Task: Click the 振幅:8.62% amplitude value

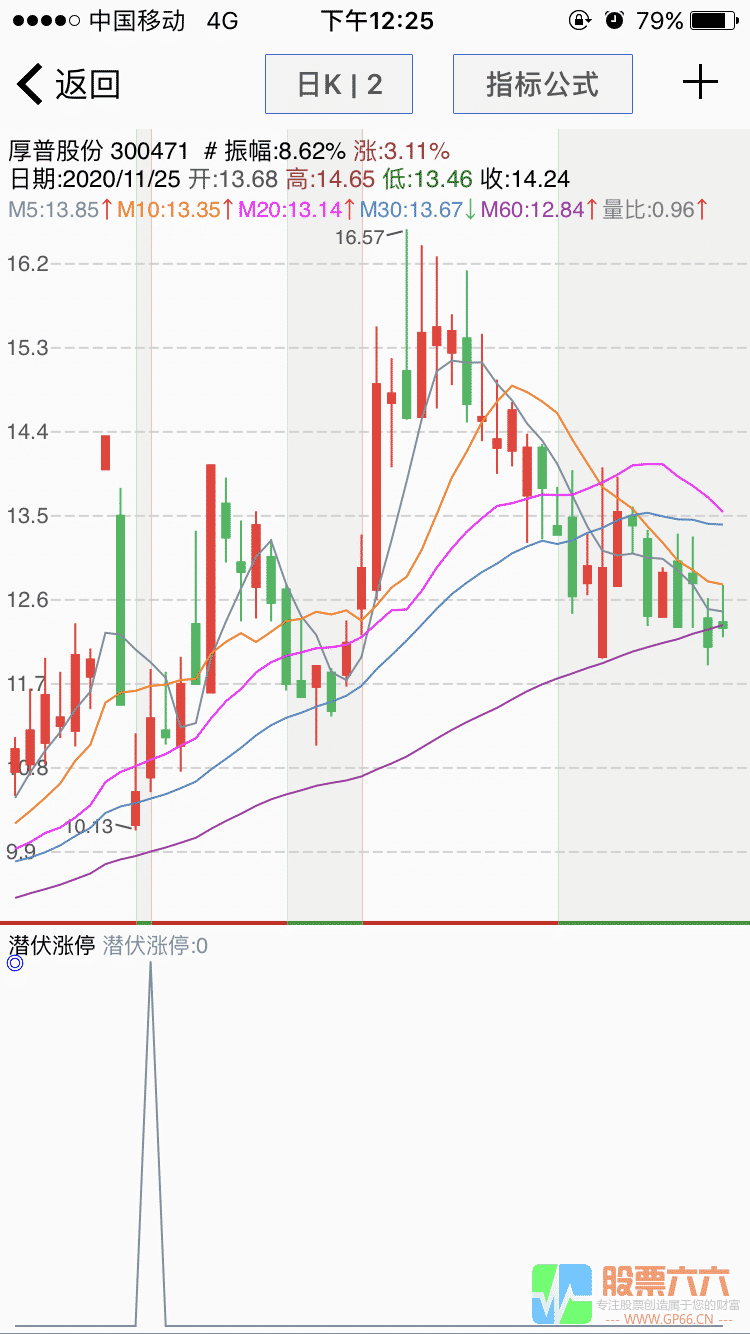Action: click(x=285, y=151)
